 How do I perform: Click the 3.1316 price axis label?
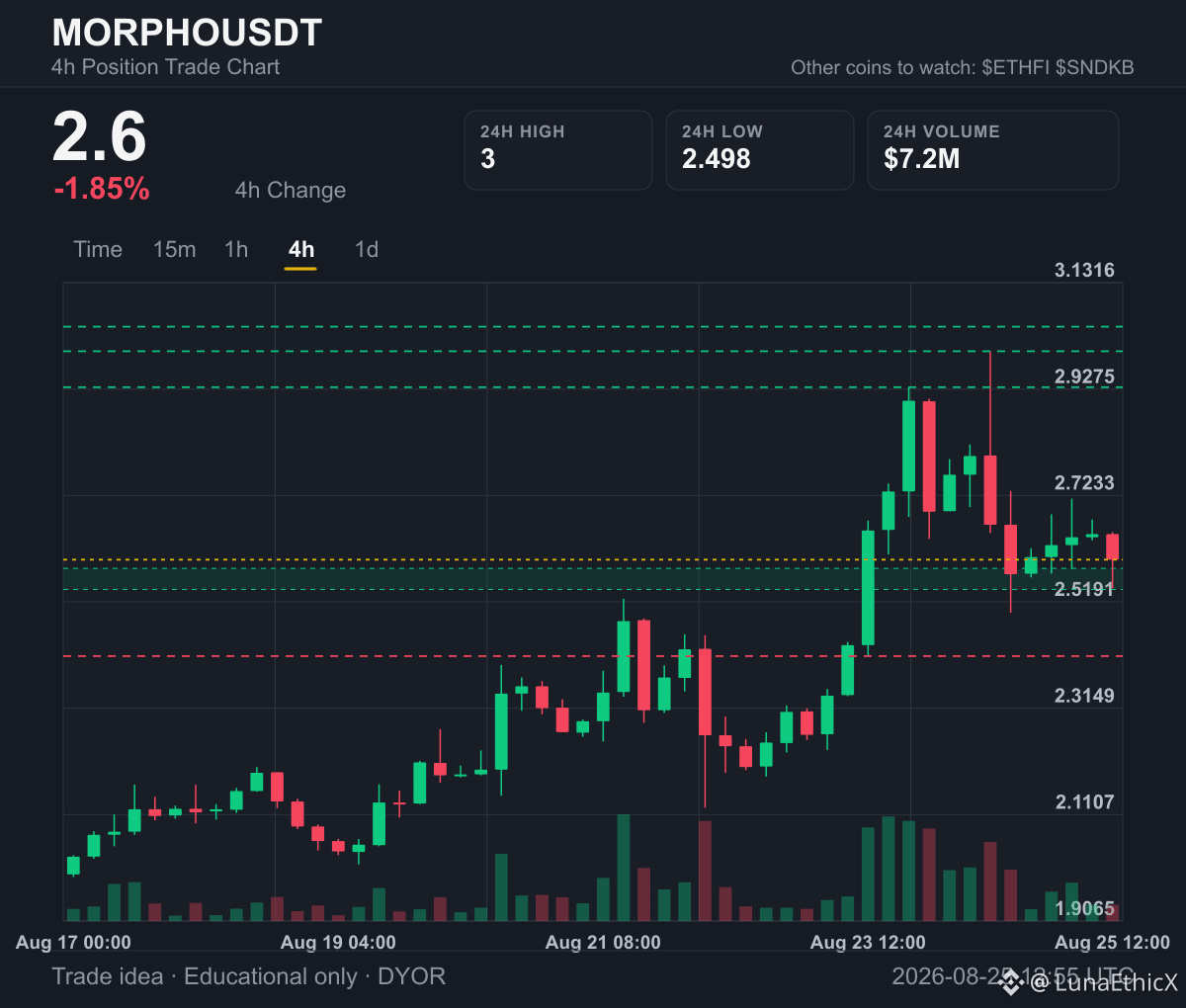click(1084, 270)
